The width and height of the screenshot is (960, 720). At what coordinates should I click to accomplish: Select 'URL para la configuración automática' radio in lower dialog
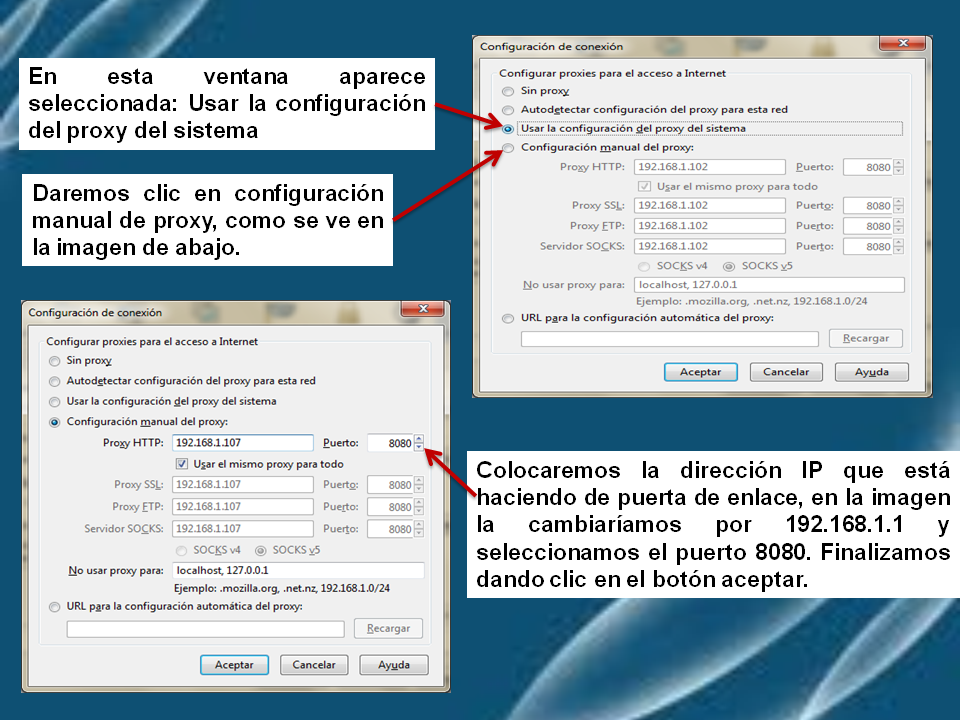pyautogui.click(x=54, y=607)
